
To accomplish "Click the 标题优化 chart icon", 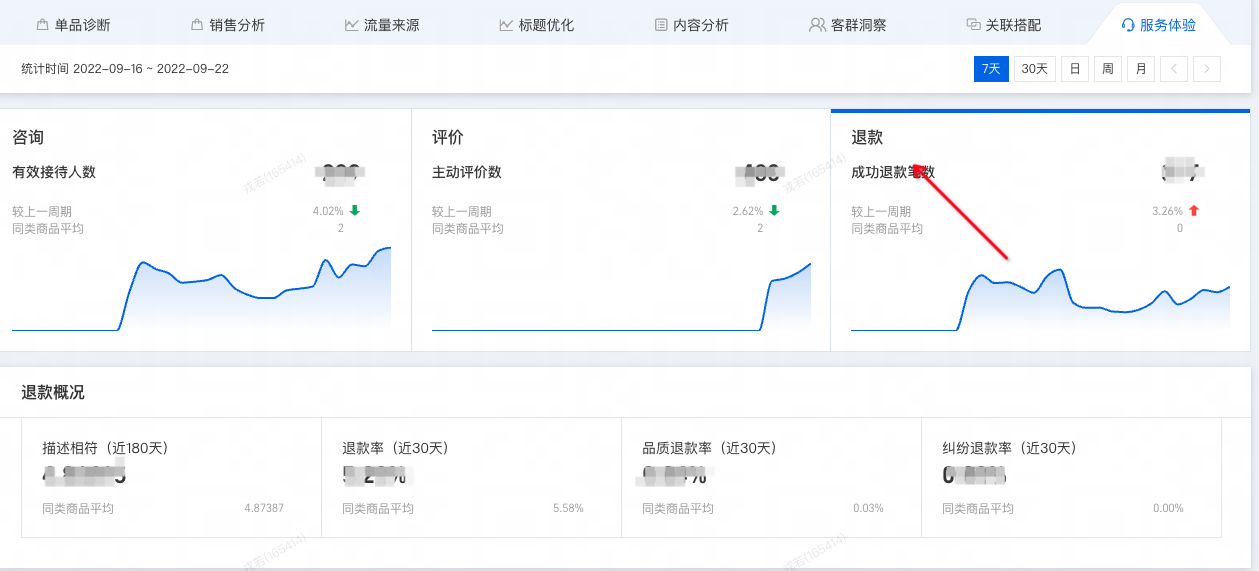I will pos(506,25).
